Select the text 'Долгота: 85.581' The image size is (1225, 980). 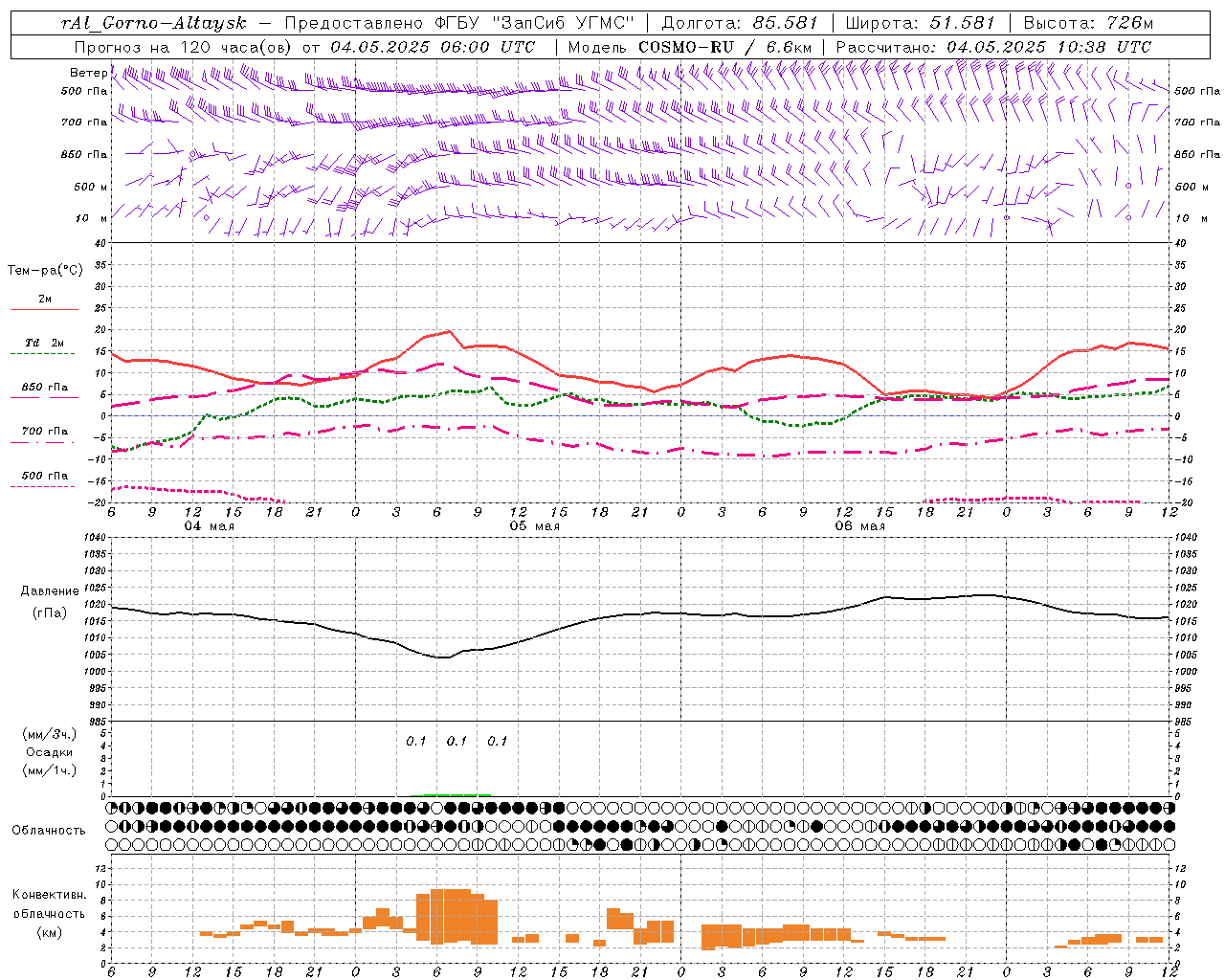click(x=742, y=23)
